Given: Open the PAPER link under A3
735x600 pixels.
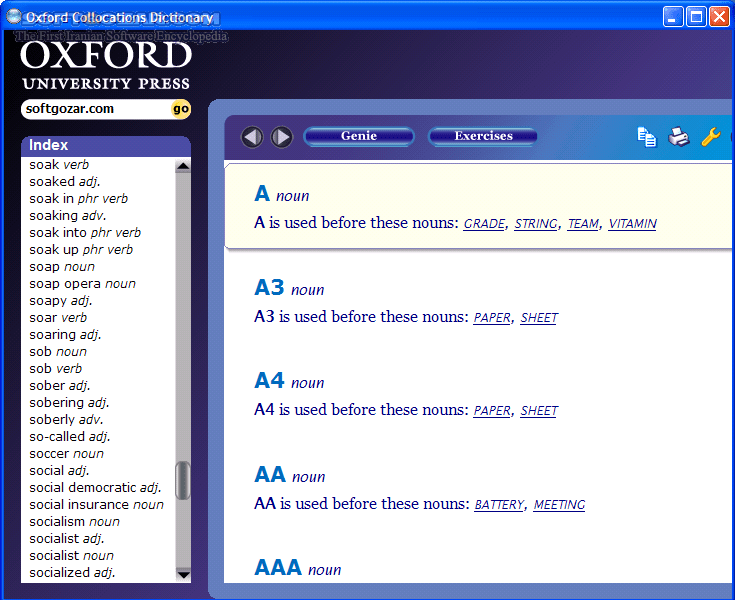Looking at the screenshot, I should (492, 318).
